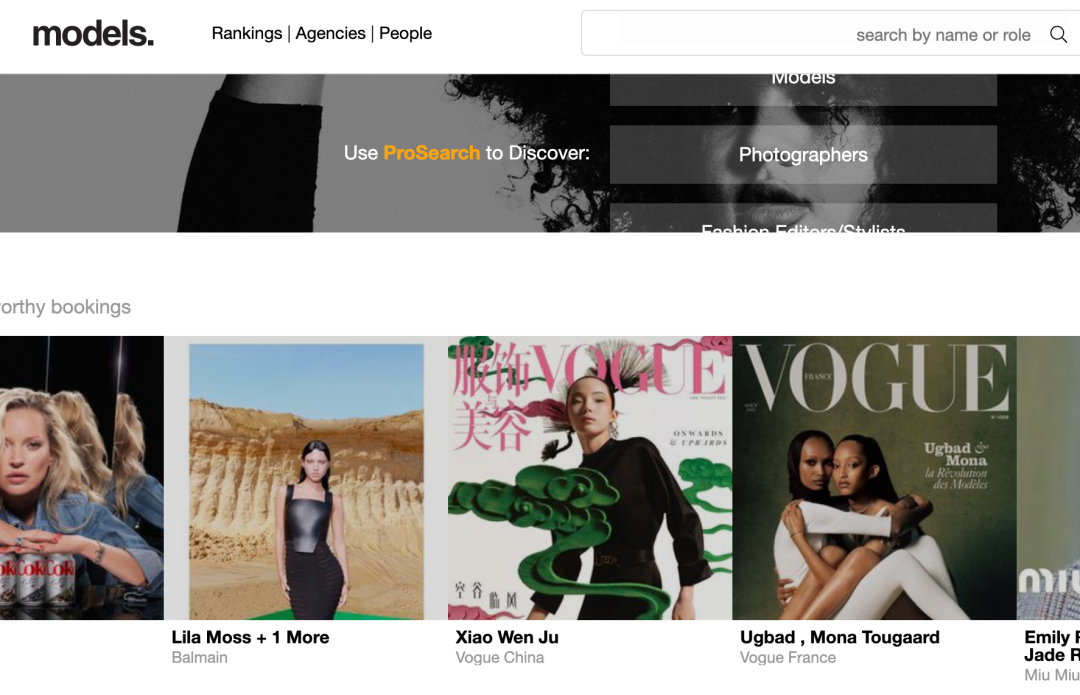The image size is (1080, 695).
Task: Click the Balmain caption under Lila Moss
Action: click(199, 658)
